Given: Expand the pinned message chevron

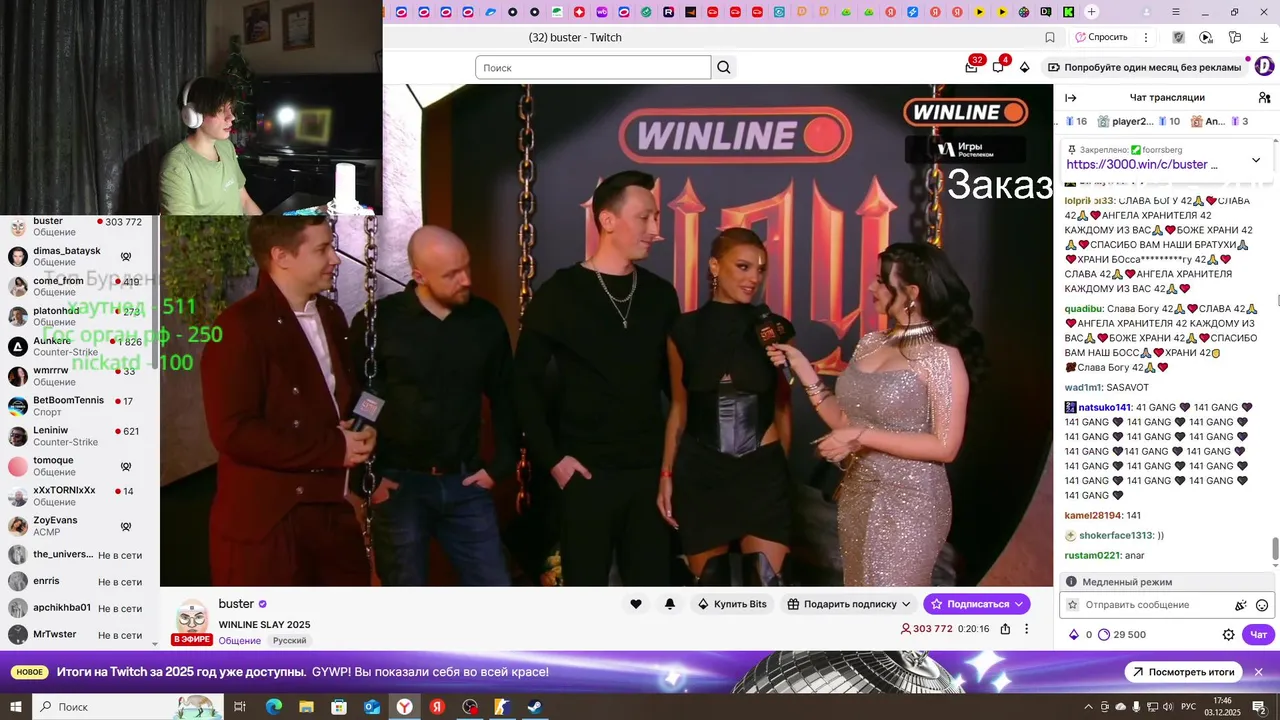Looking at the screenshot, I should click(x=1256, y=160).
